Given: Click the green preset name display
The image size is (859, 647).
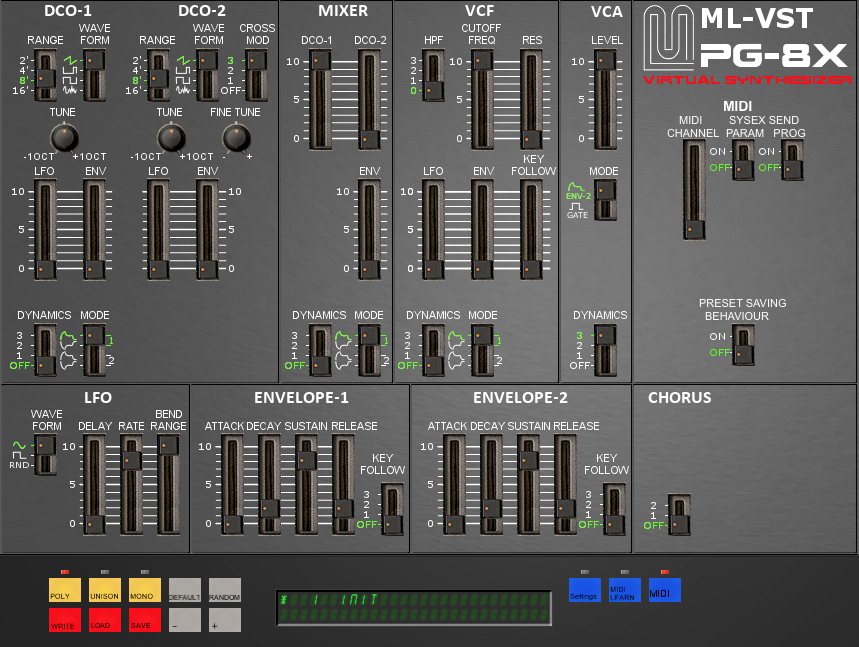Looking at the screenshot, I should coord(413,606).
